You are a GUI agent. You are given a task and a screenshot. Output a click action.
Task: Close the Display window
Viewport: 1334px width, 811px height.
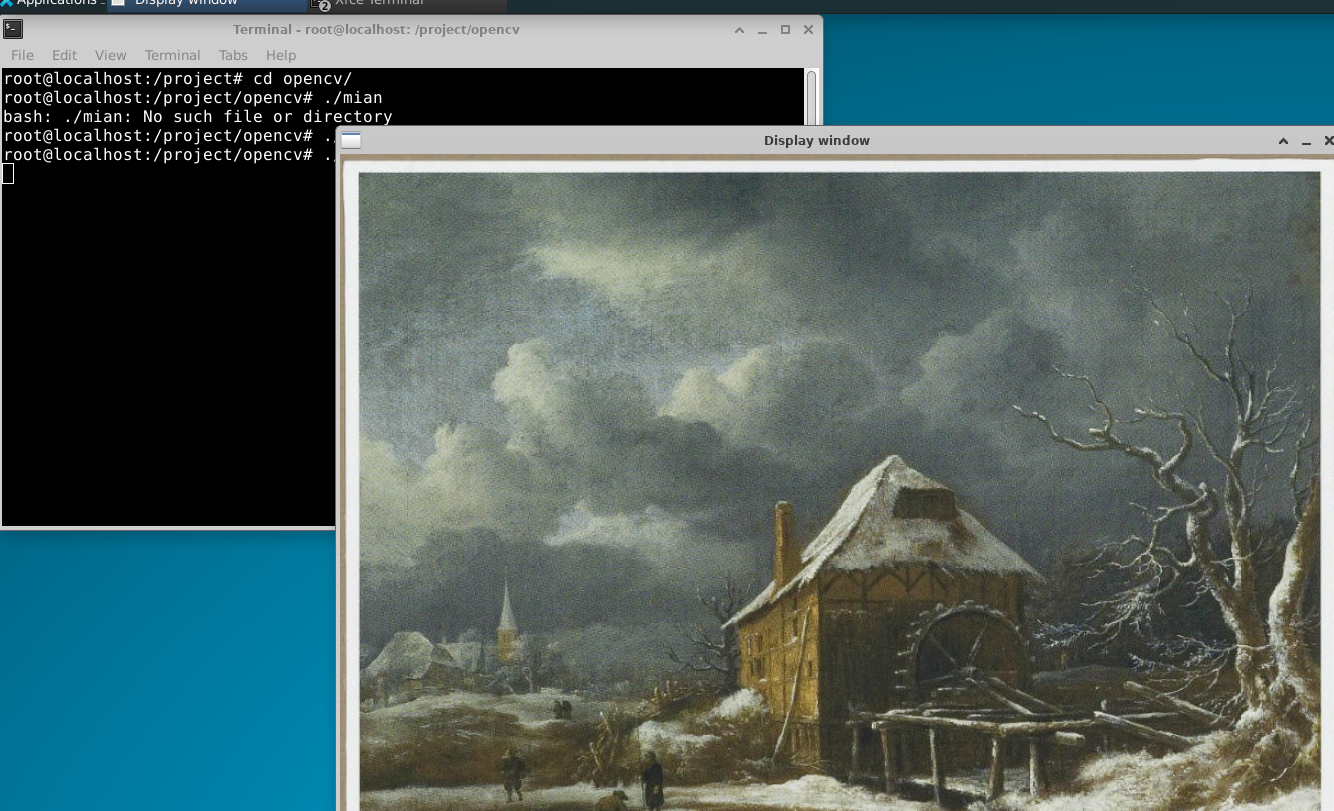click(1328, 141)
